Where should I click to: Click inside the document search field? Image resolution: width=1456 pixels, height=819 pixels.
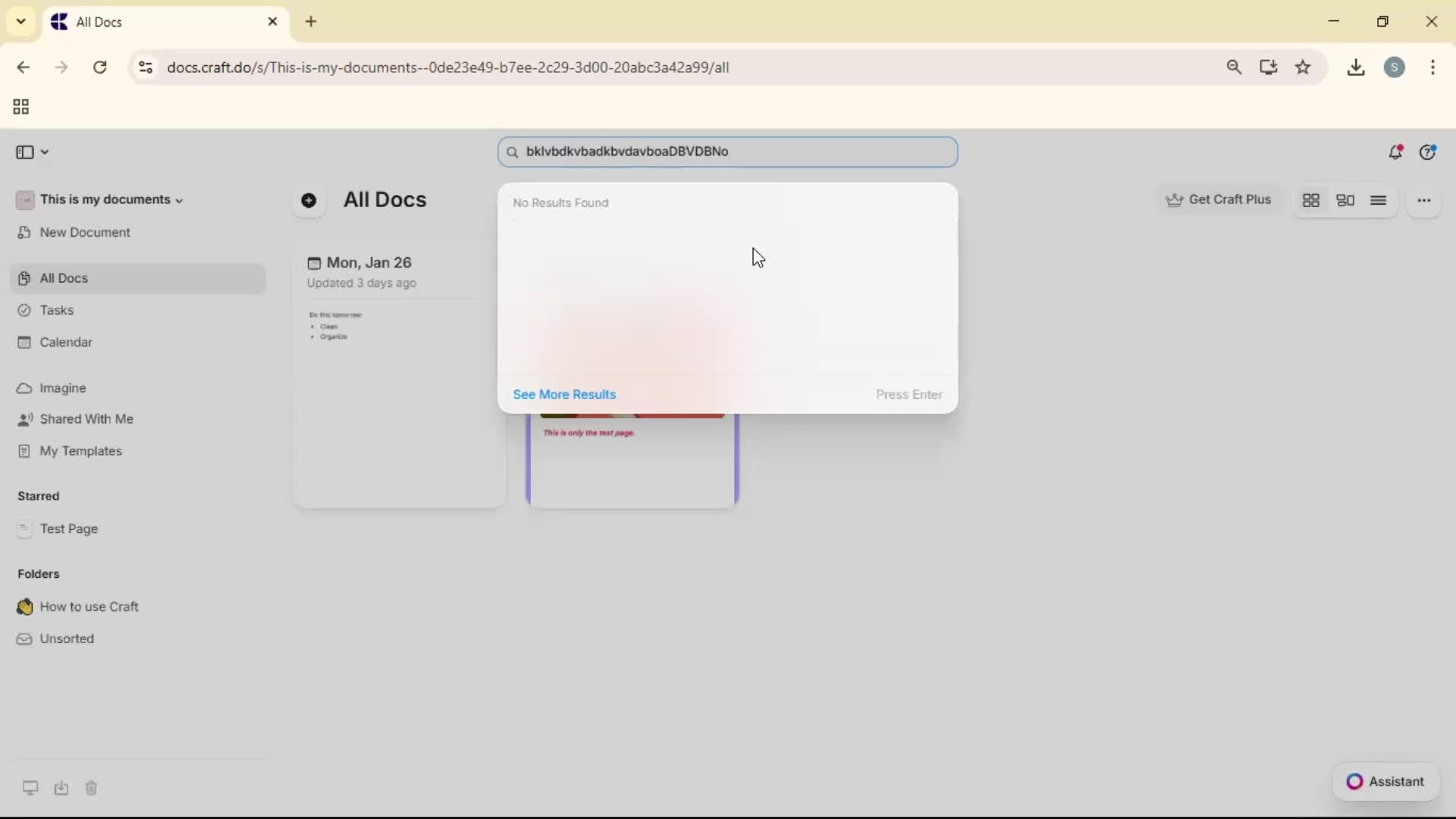coord(727,152)
